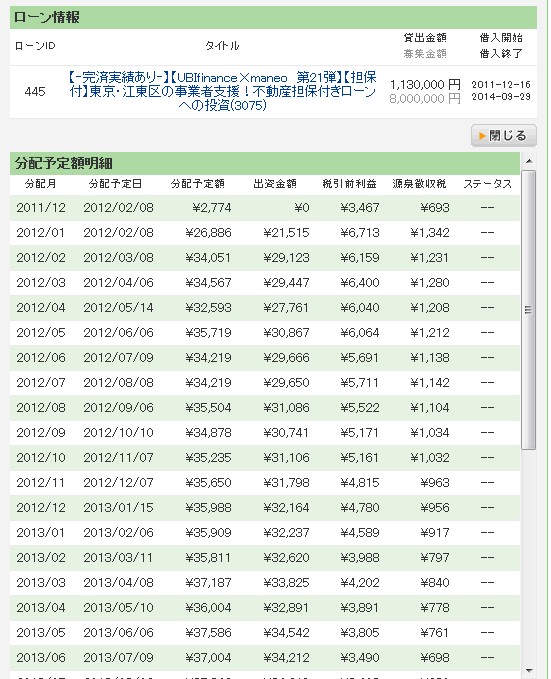Click the ¥37,586 distribution amount
551x679 pixels.
click(208, 633)
